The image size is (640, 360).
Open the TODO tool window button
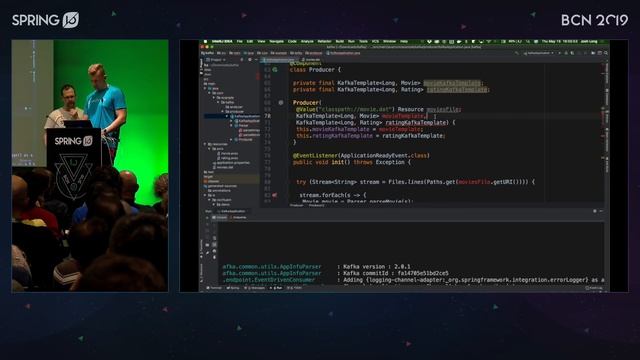click(295, 288)
